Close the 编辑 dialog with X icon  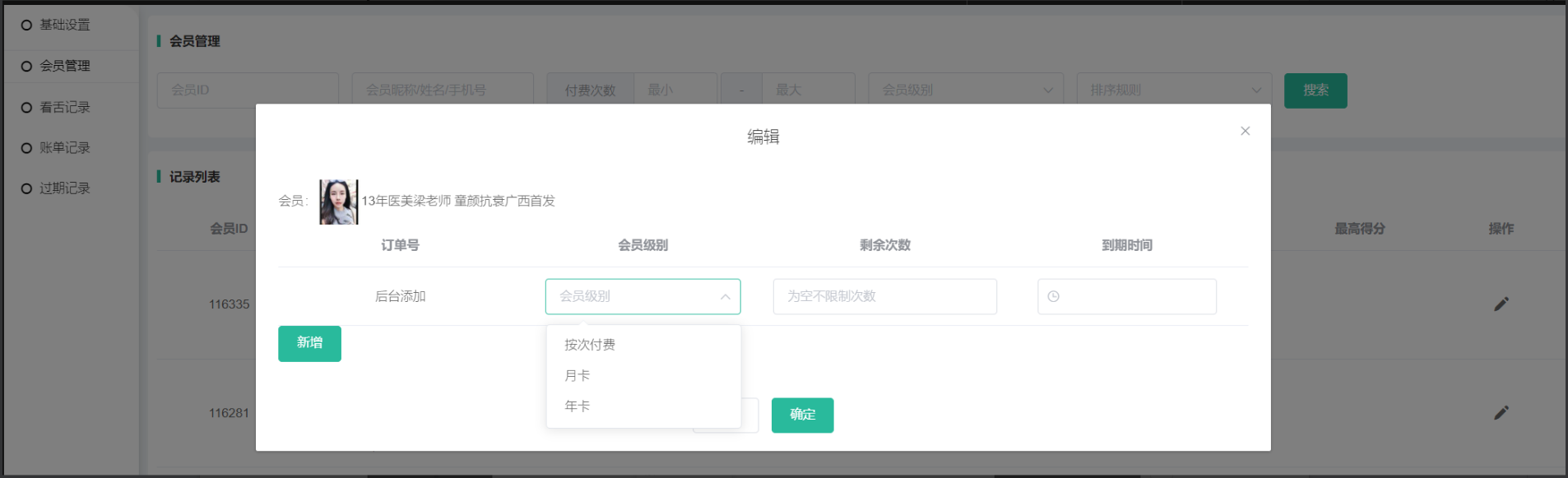click(x=1245, y=131)
